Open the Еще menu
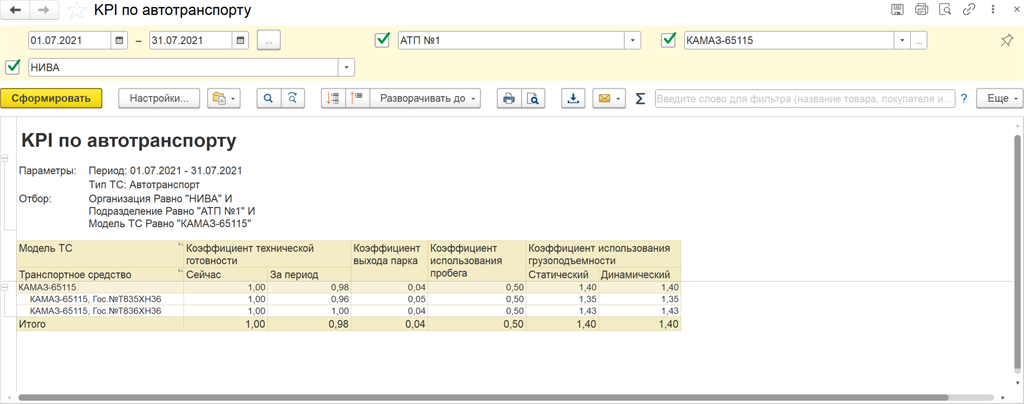Viewport: 1024px width, 404px height. pos(1000,98)
